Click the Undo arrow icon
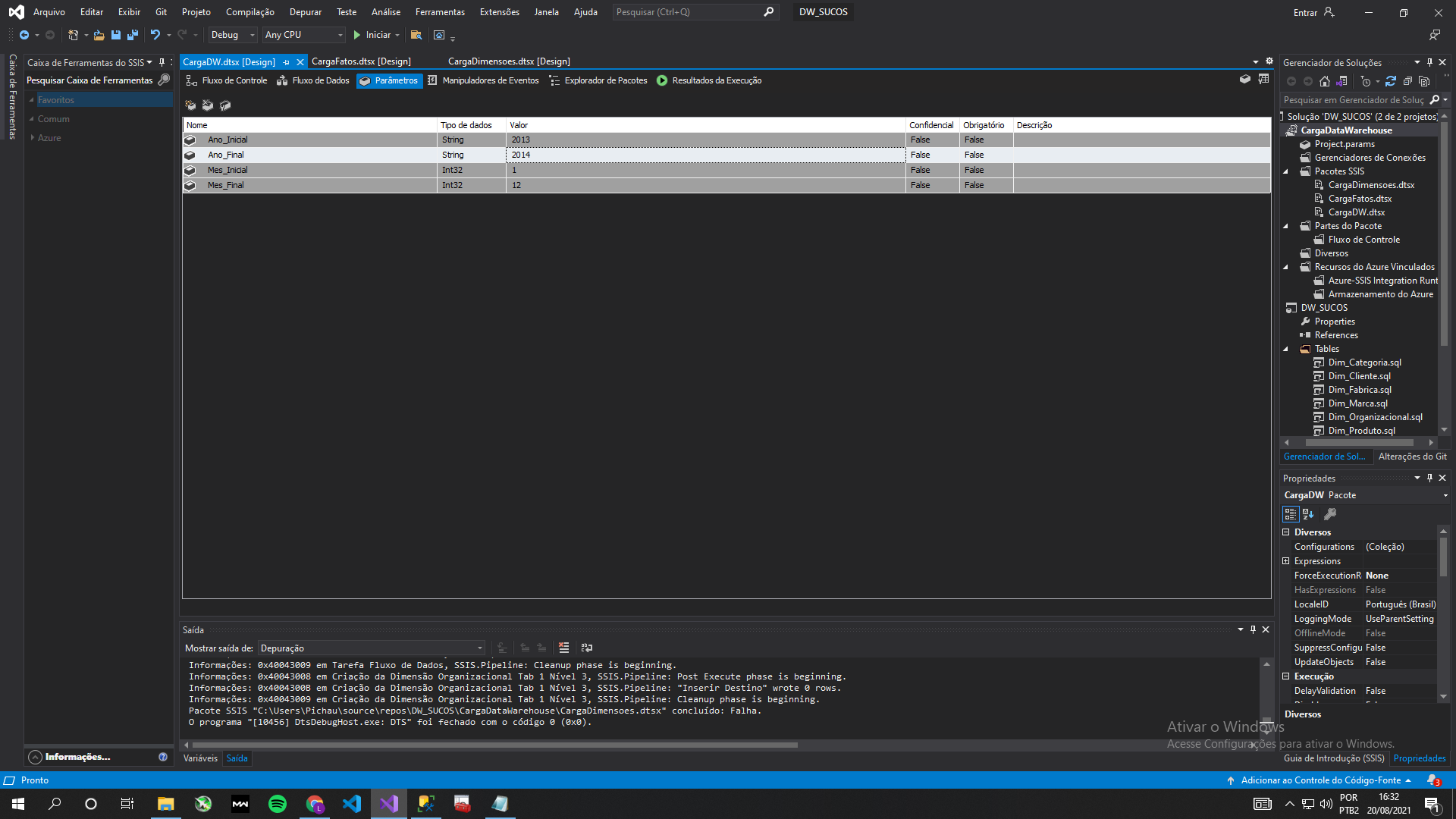The height and width of the screenshot is (819, 1456). 155,35
